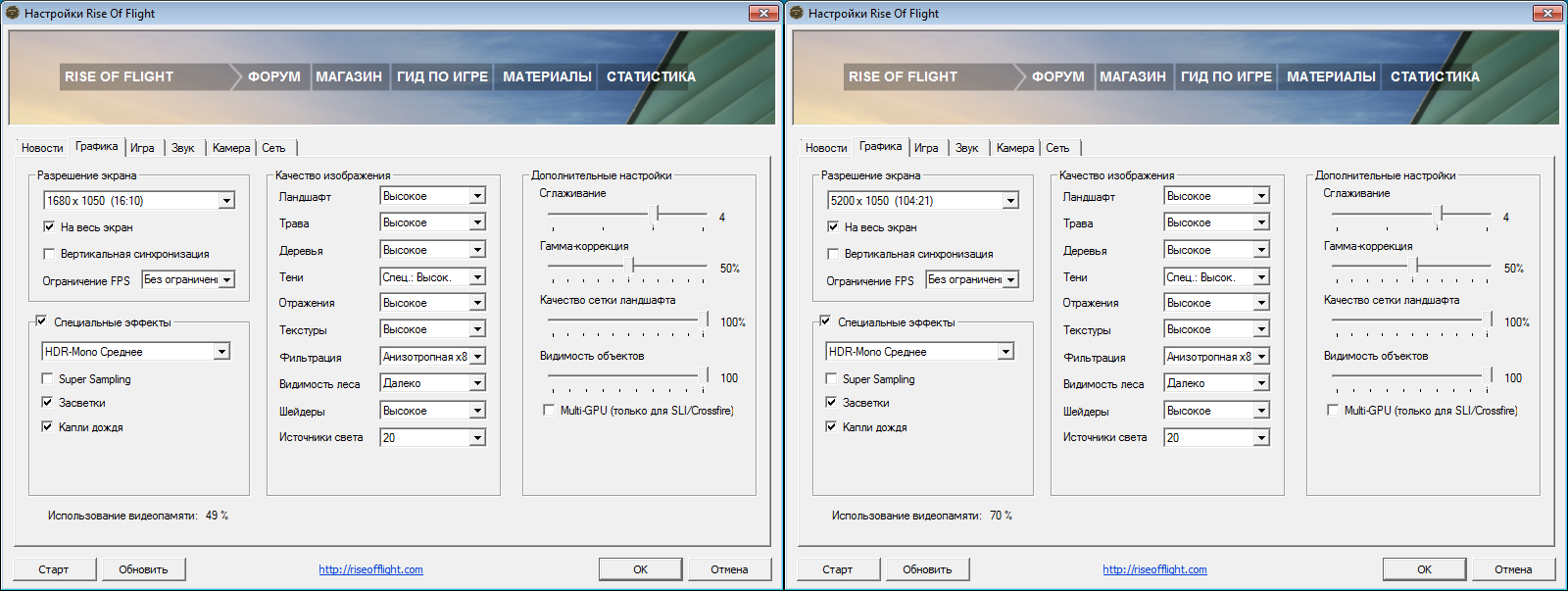This screenshot has width=1568, height=591.
Task: Toggle 'На весь экран' in right window
Action: click(x=832, y=226)
